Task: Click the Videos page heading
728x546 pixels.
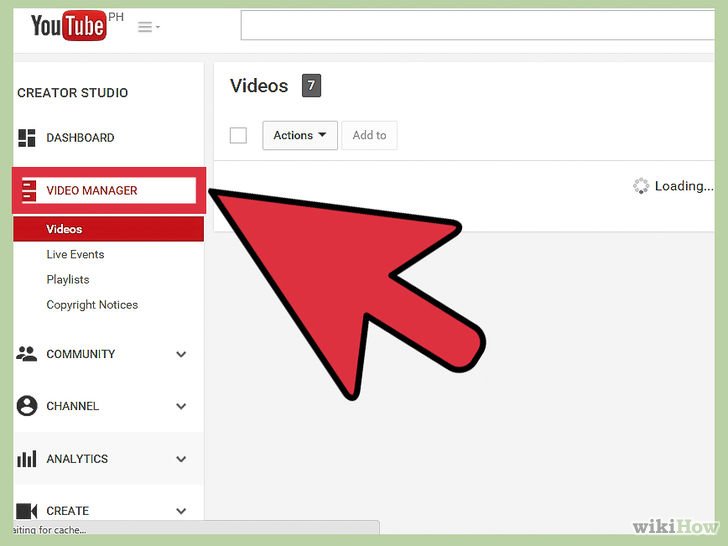Action: [259, 86]
